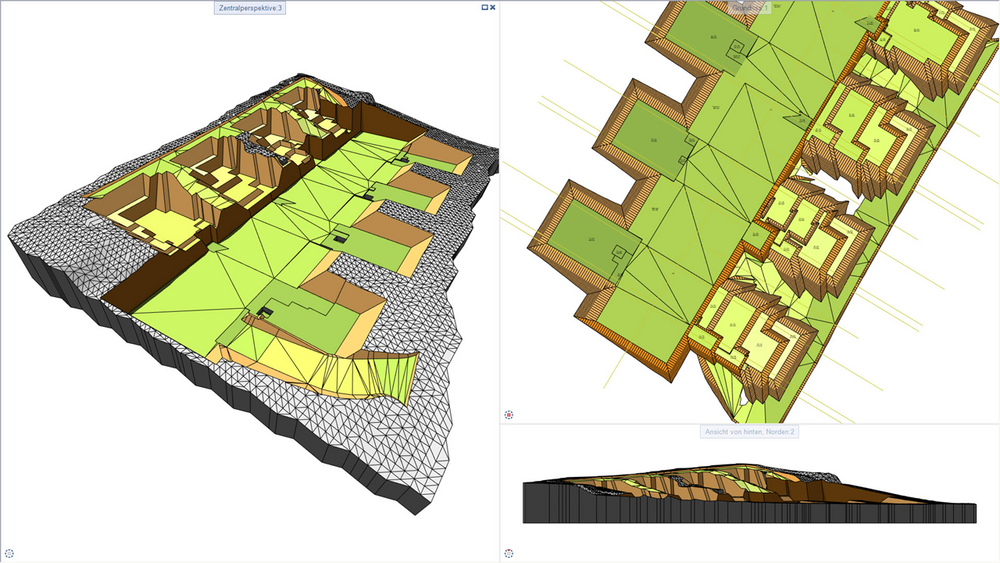The image size is (1000, 563).
Task: Click the red-centered marker icon in plan view
Action: [508, 415]
